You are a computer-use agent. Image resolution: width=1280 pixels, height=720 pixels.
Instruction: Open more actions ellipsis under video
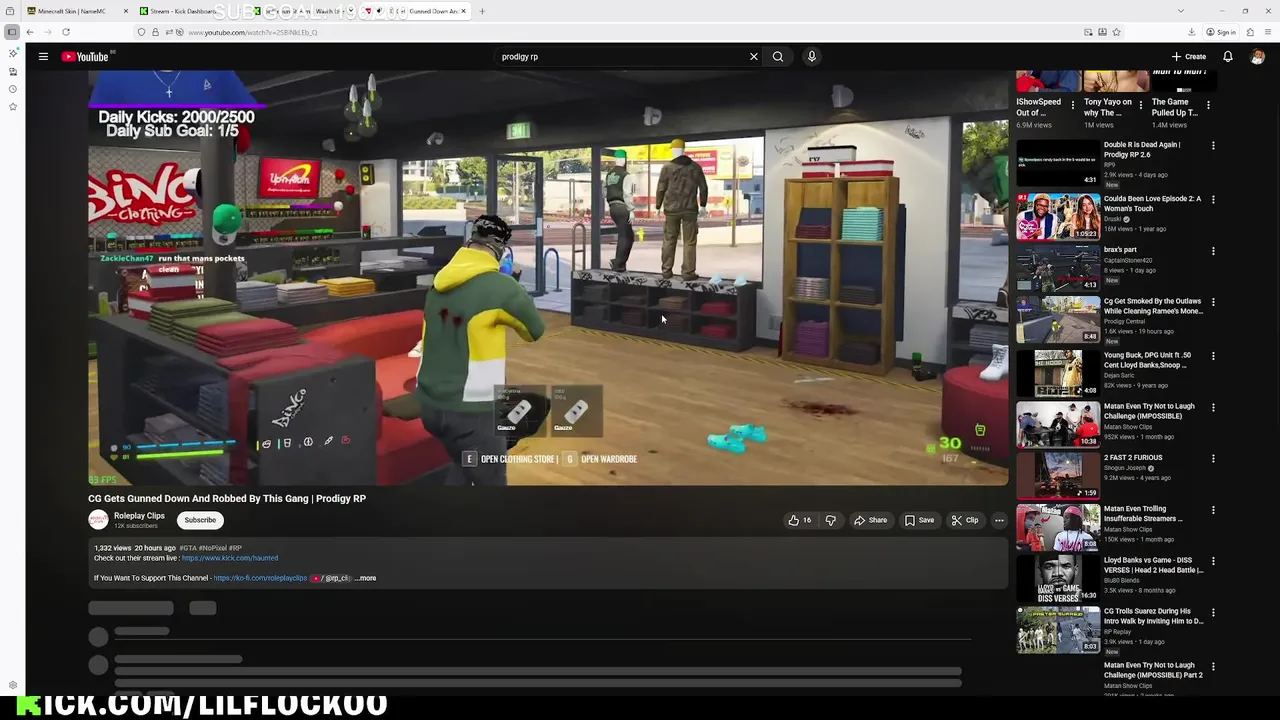coord(999,520)
